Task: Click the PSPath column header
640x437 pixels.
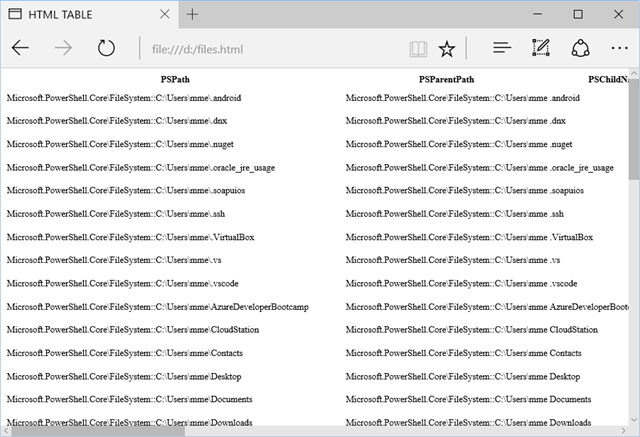Action: (175, 79)
